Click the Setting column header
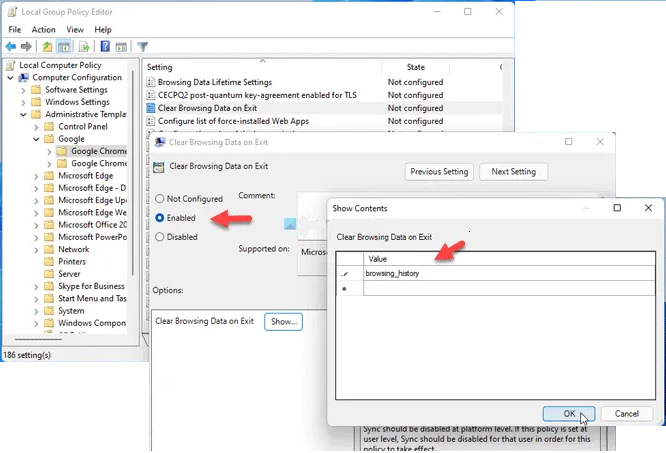The image size is (666, 453). [x=262, y=67]
